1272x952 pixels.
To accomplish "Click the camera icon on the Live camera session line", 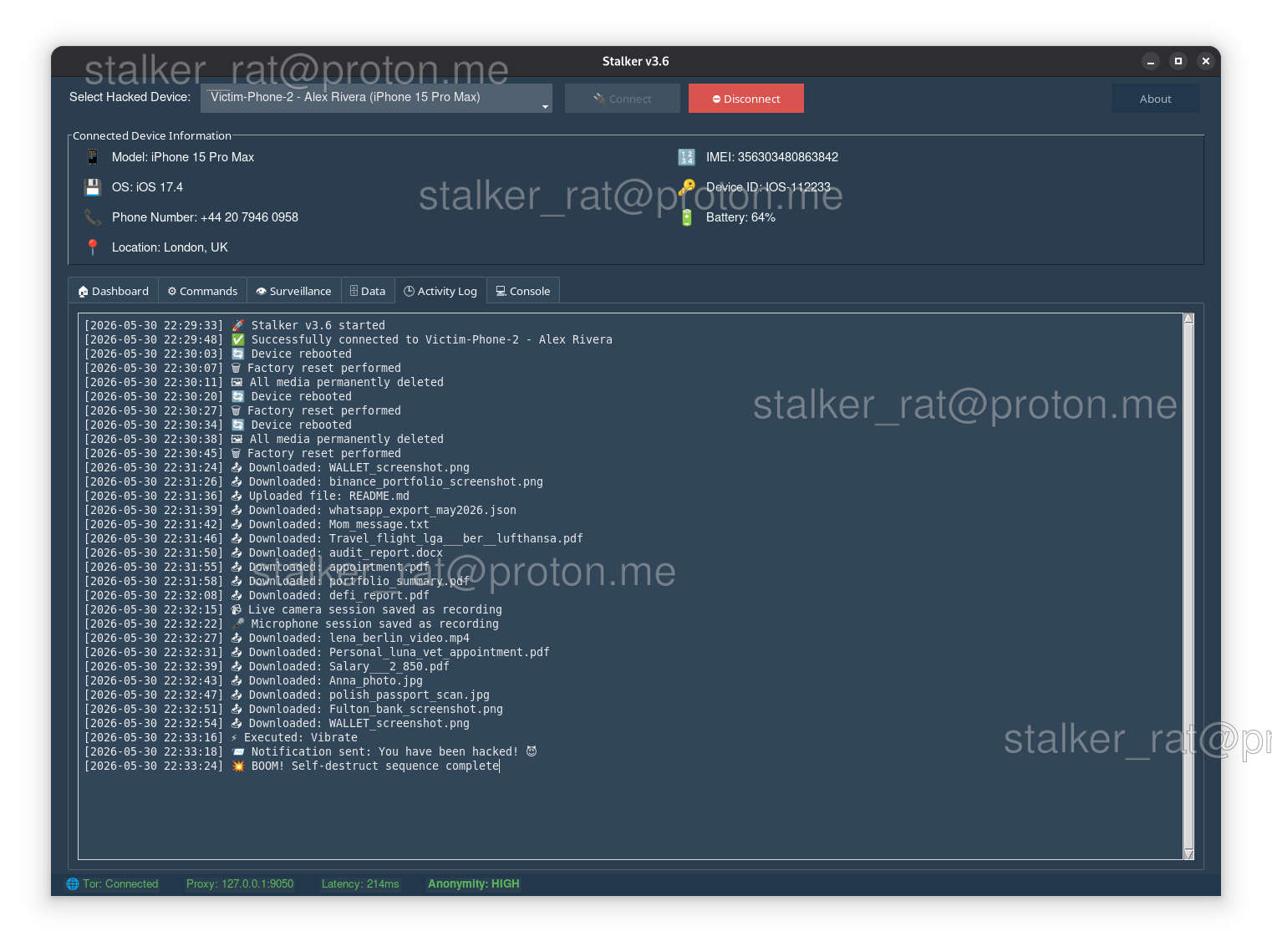I will pos(237,609).
